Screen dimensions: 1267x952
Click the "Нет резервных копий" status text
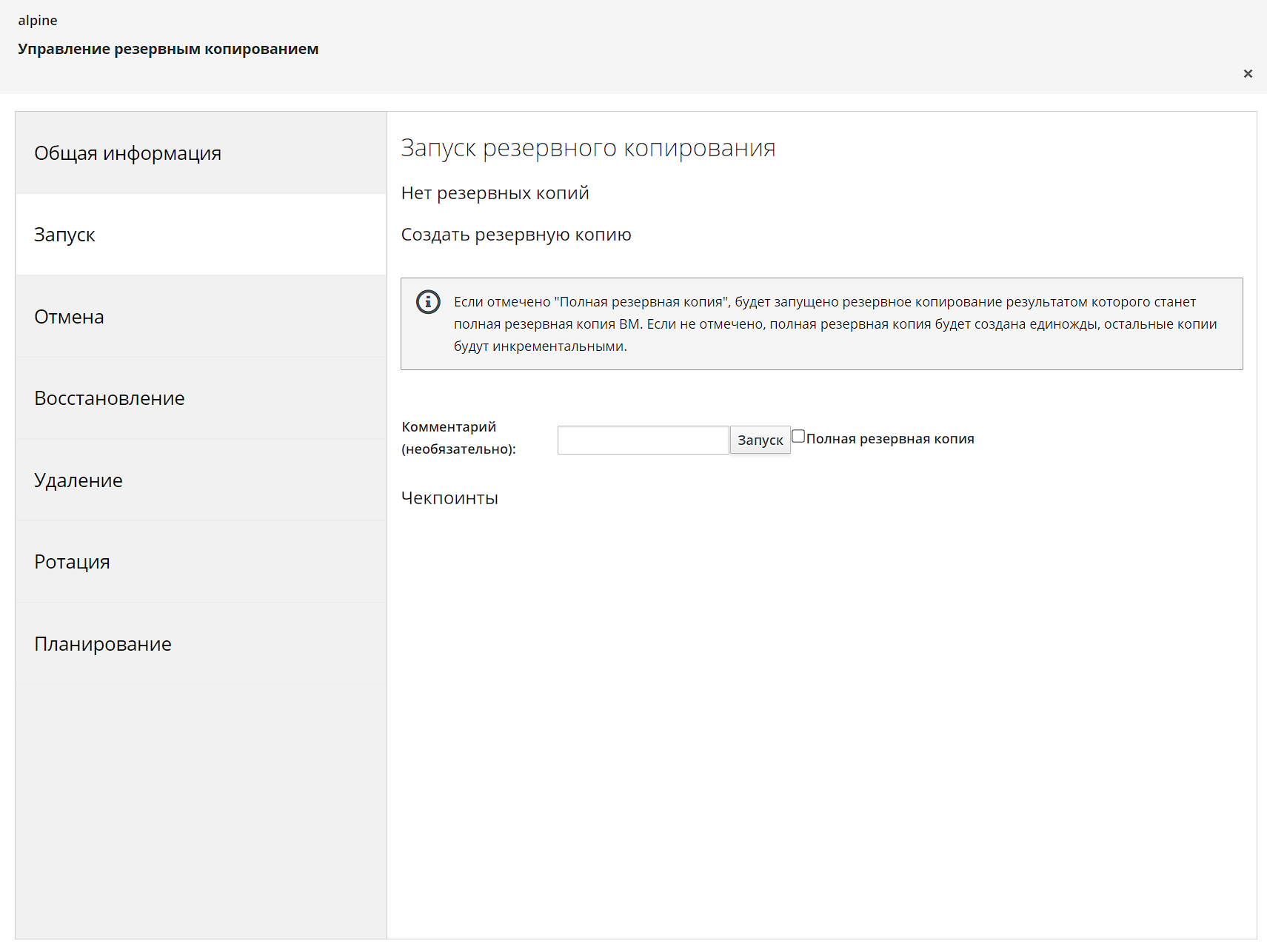[495, 193]
